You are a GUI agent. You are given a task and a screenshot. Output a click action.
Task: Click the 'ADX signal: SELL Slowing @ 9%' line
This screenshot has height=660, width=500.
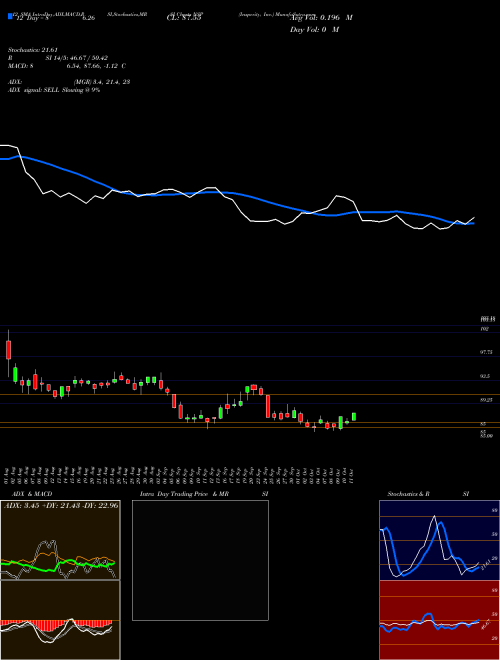point(54,90)
